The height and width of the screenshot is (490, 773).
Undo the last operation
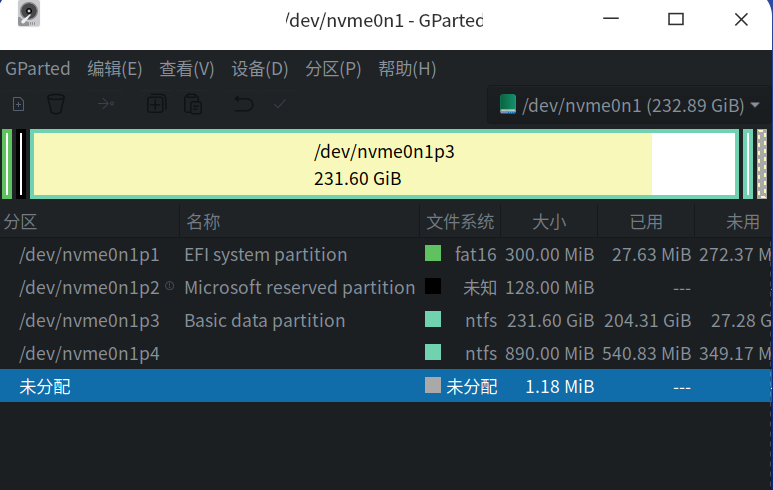[243, 103]
